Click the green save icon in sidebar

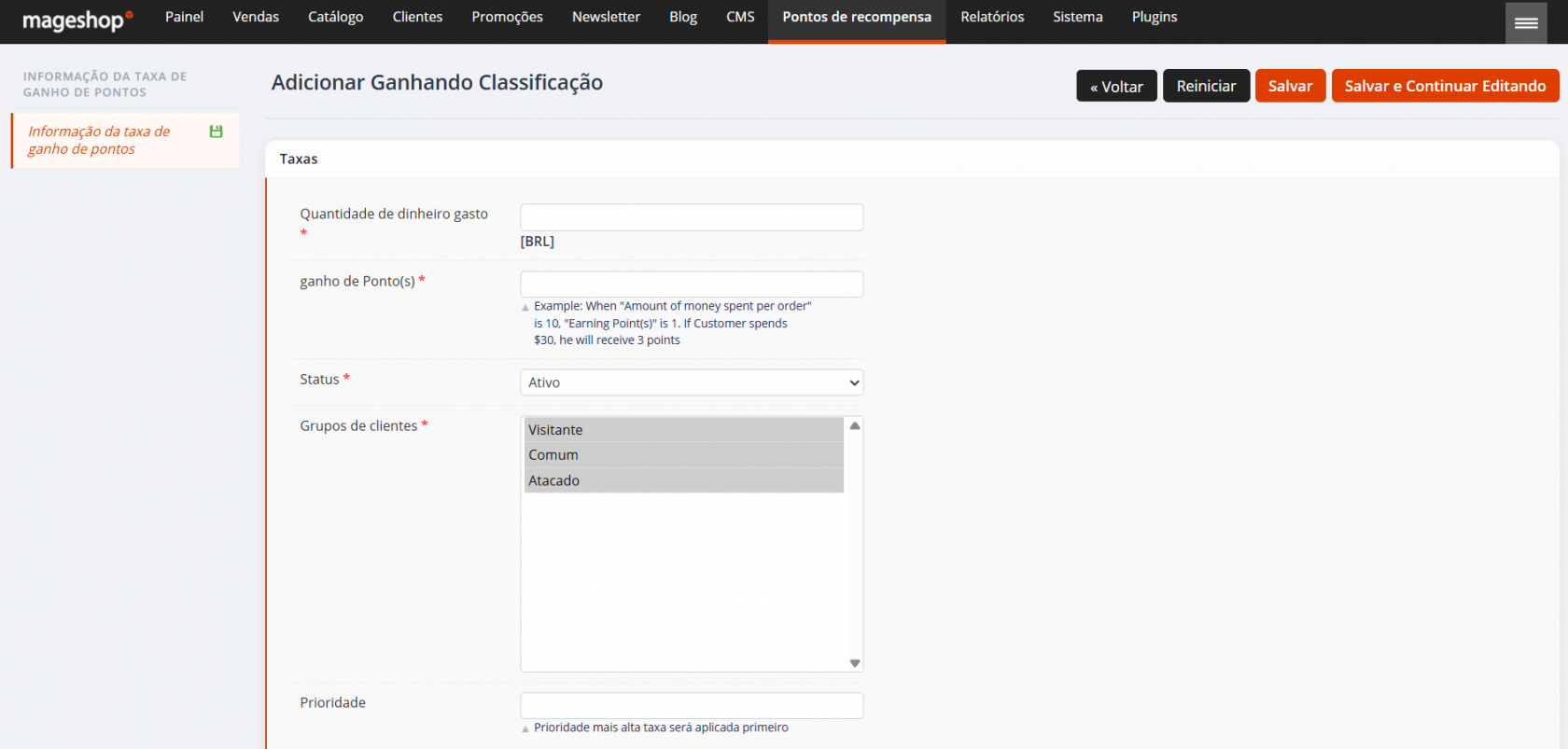pyautogui.click(x=217, y=132)
